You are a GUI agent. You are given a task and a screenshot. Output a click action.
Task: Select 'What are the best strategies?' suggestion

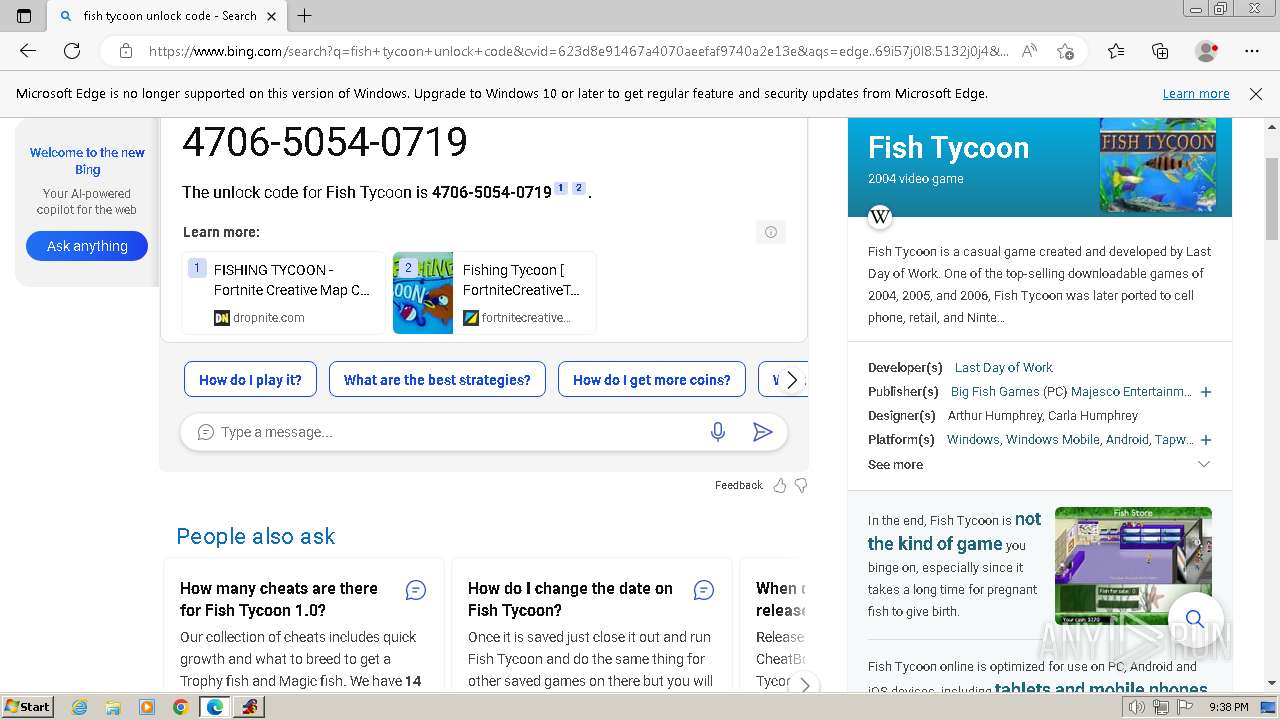tap(437, 380)
